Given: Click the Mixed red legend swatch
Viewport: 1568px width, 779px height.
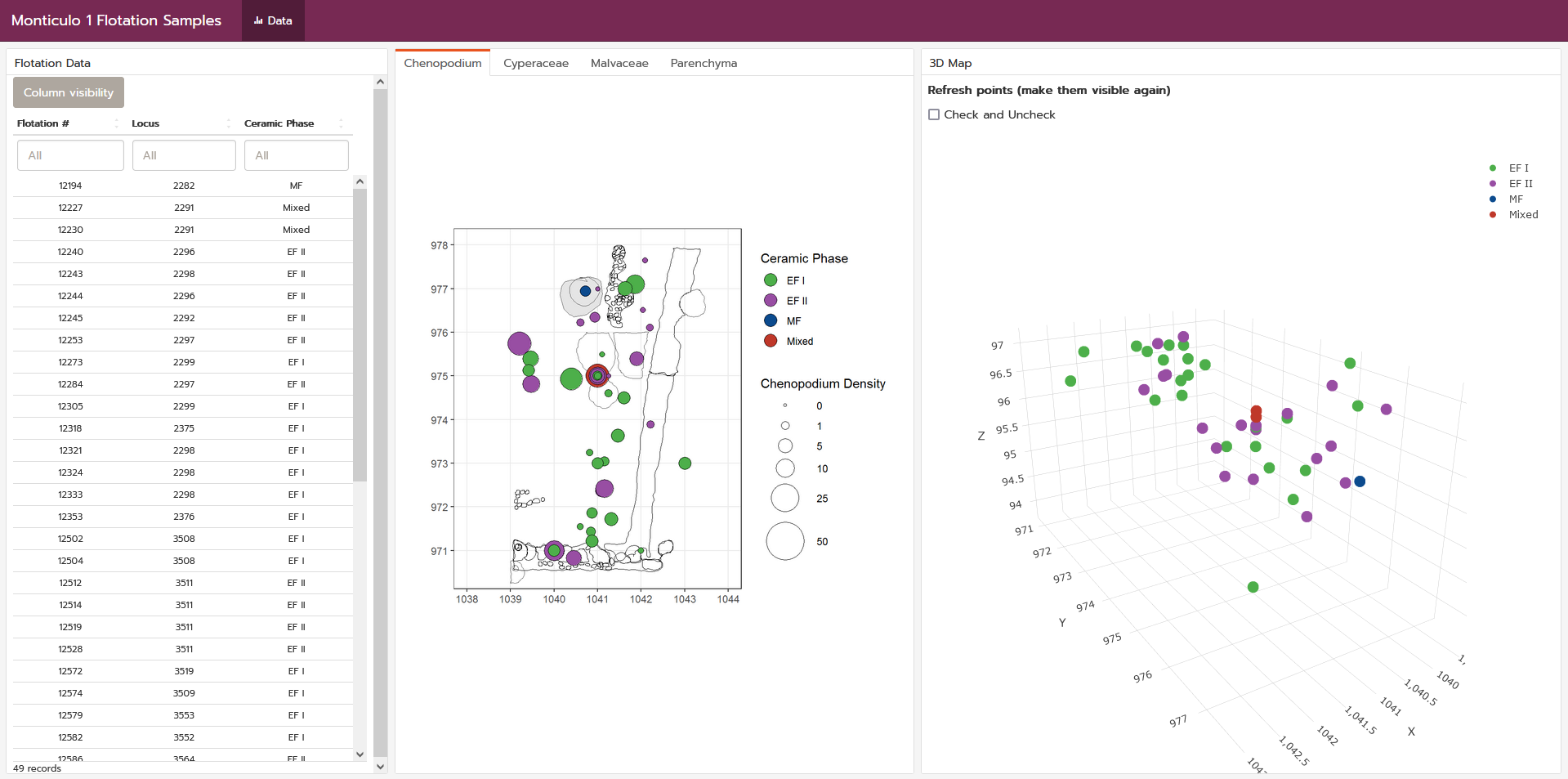Looking at the screenshot, I should [x=771, y=341].
